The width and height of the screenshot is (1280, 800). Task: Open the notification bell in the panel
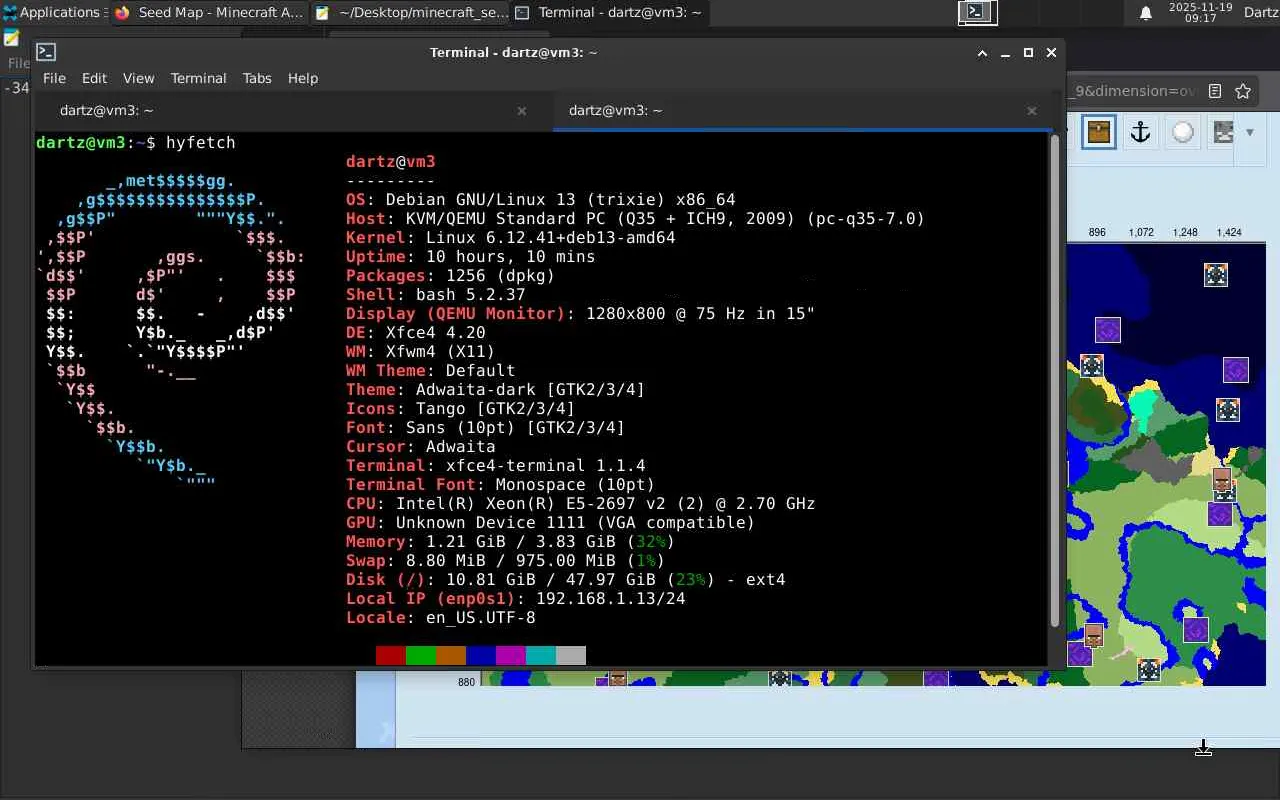pyautogui.click(x=1146, y=13)
